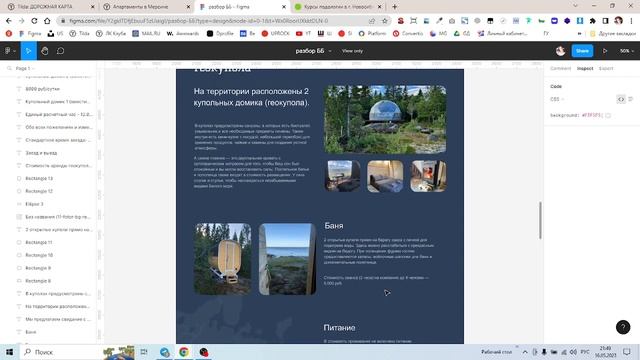
Task: Click the background color swatch in code
Action: [x=608, y=116]
